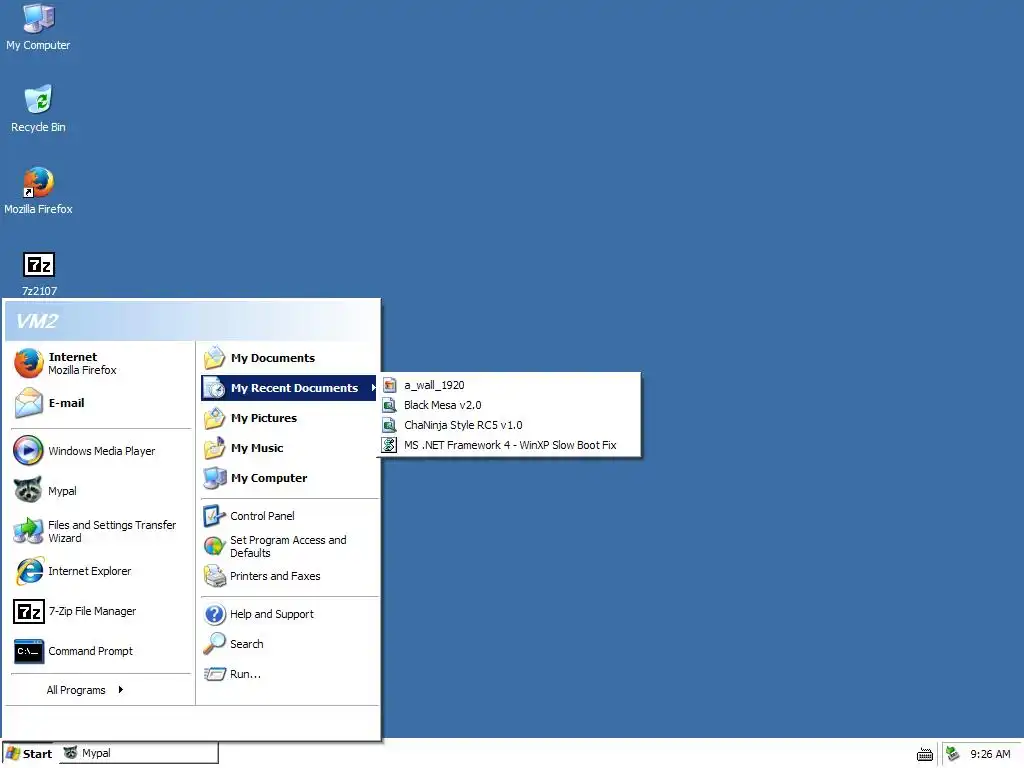The height and width of the screenshot is (768, 1024).
Task: Click the 7-Zip File Manager icon
Action: pyautogui.click(x=29, y=611)
